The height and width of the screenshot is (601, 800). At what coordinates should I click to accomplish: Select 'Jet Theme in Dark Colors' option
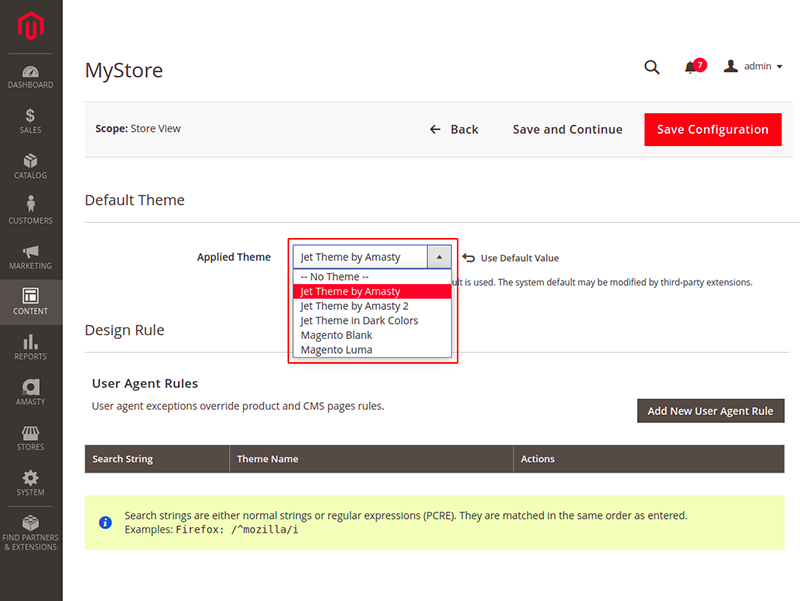[372, 320]
